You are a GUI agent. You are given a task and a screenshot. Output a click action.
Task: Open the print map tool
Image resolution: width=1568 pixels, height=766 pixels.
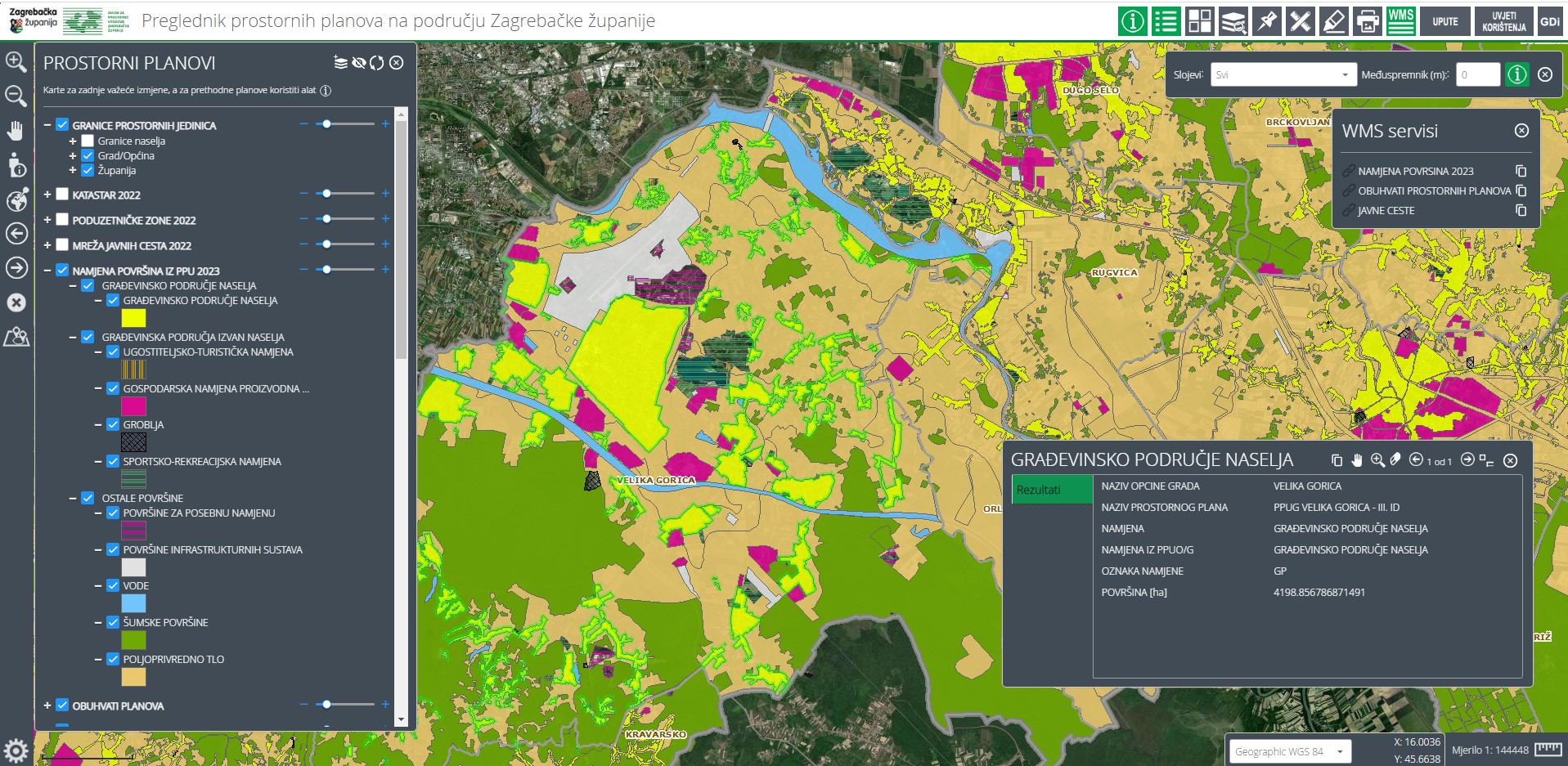pos(1368,21)
